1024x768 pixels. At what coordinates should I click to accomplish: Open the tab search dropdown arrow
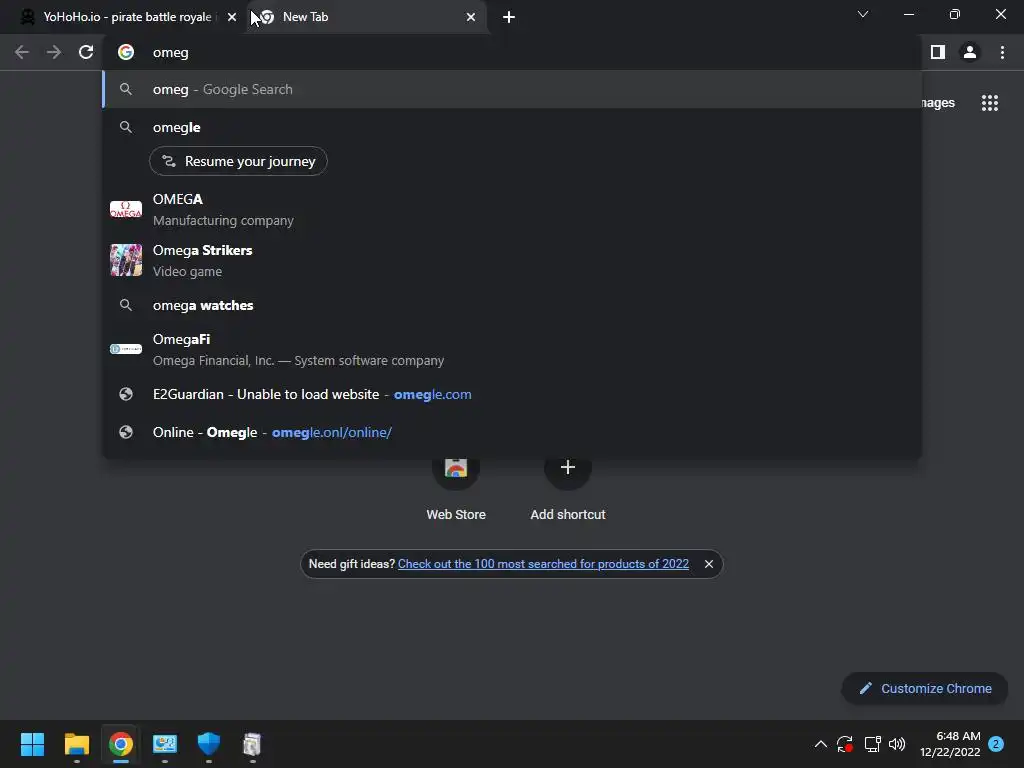coord(863,14)
